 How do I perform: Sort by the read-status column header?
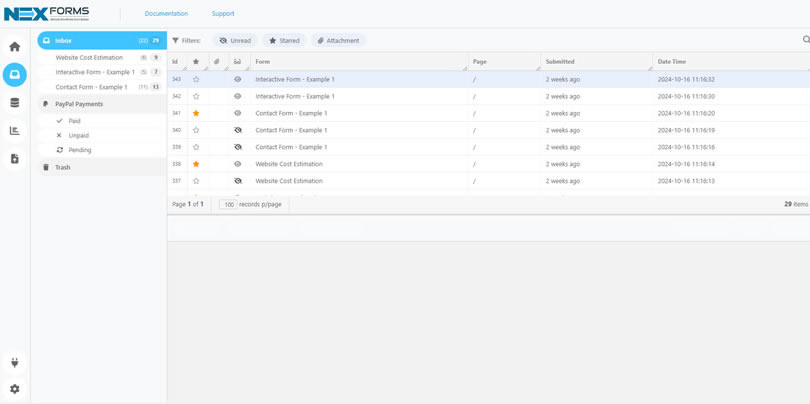[240, 61]
